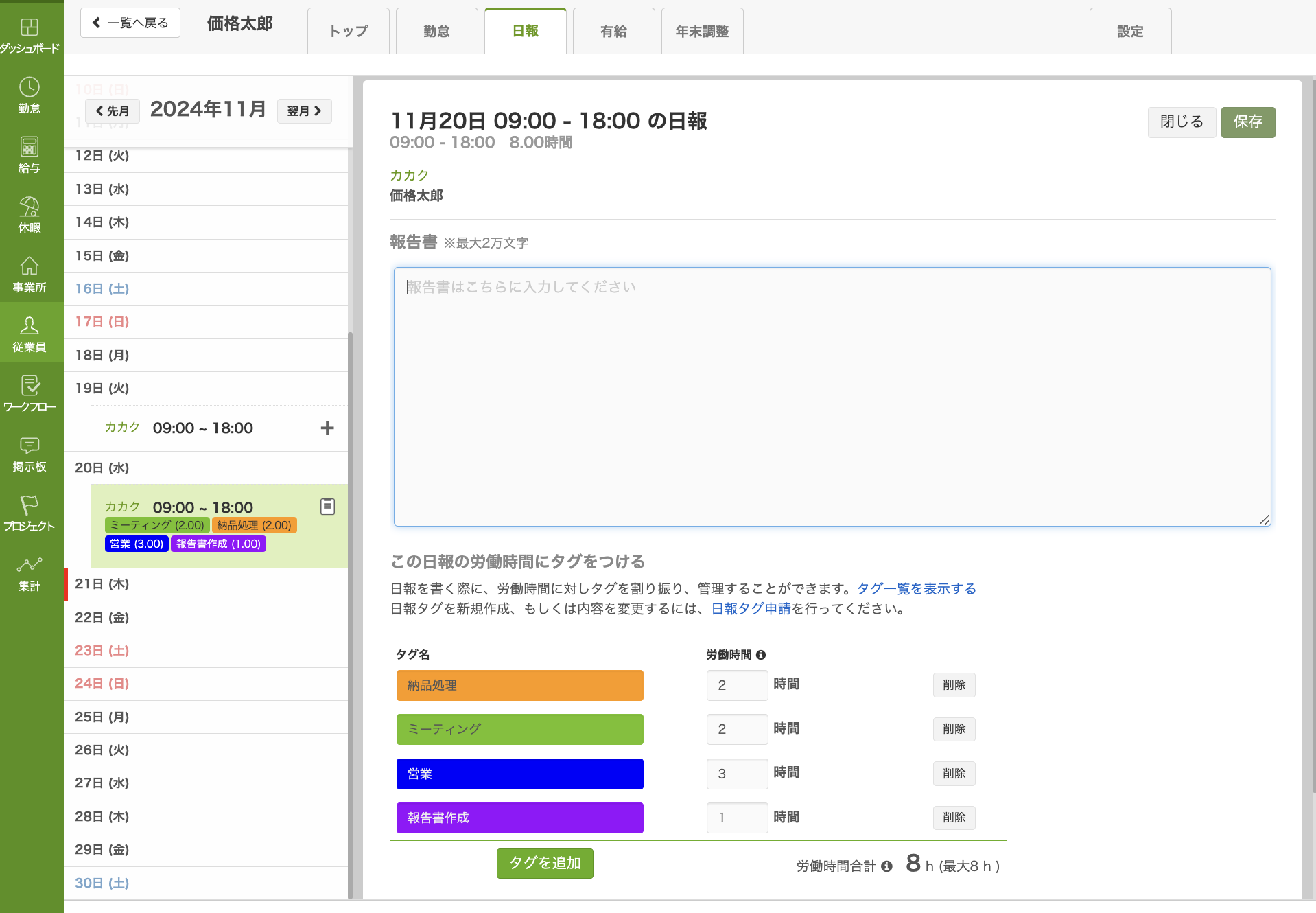Image resolution: width=1316 pixels, height=913 pixels.
Task: Open the ワークフロー icon in sidebar
Action: [x=30, y=386]
